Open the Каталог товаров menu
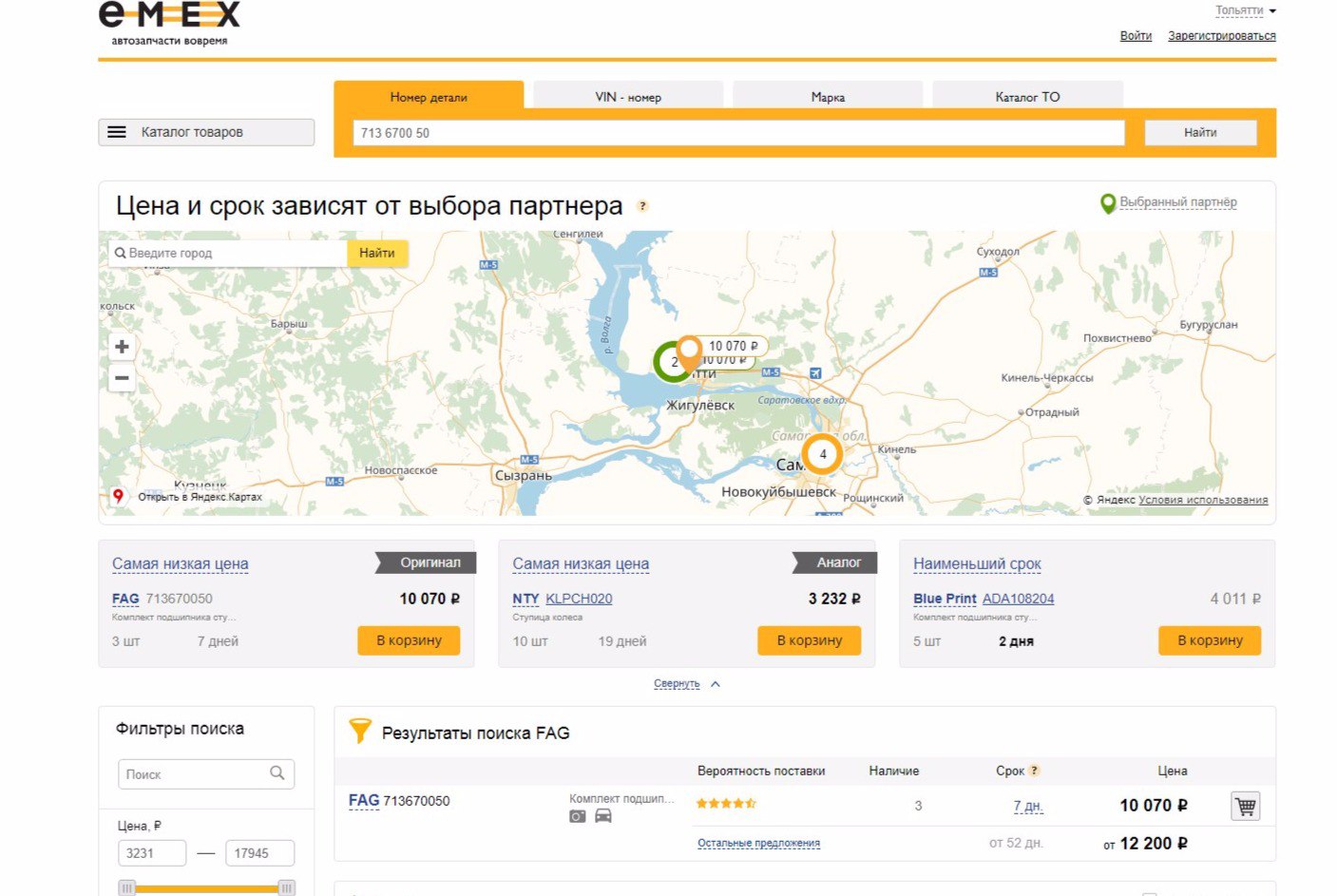 (206, 132)
